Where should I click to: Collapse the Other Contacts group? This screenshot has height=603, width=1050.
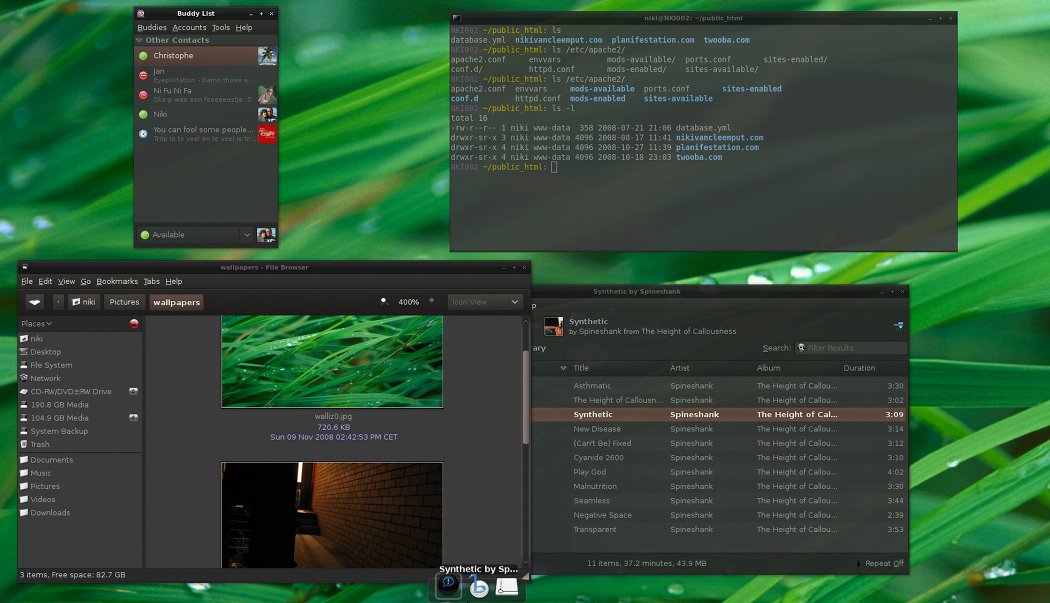[x=140, y=40]
